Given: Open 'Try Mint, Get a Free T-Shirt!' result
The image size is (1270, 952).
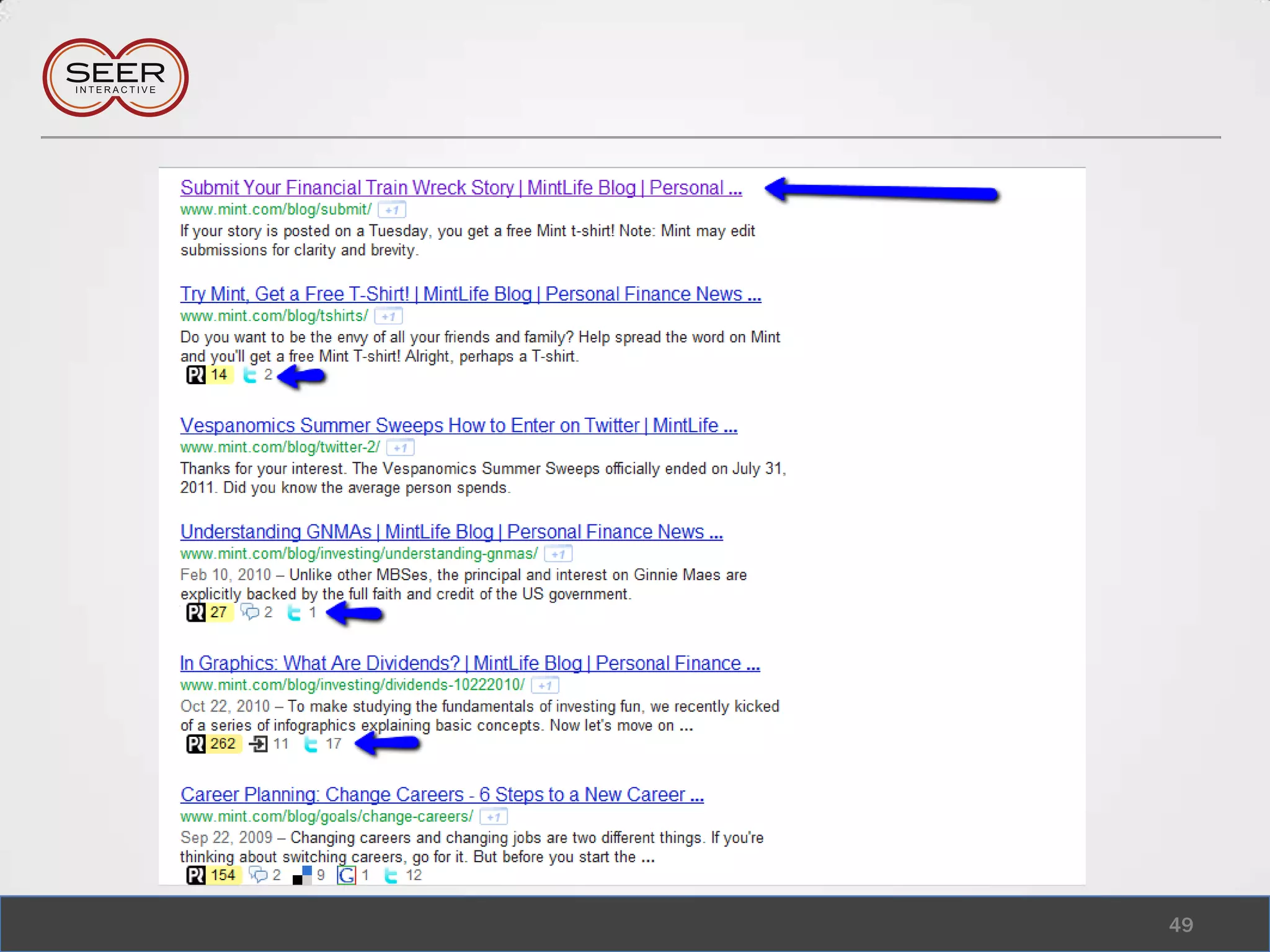Looking at the screenshot, I should point(470,294).
